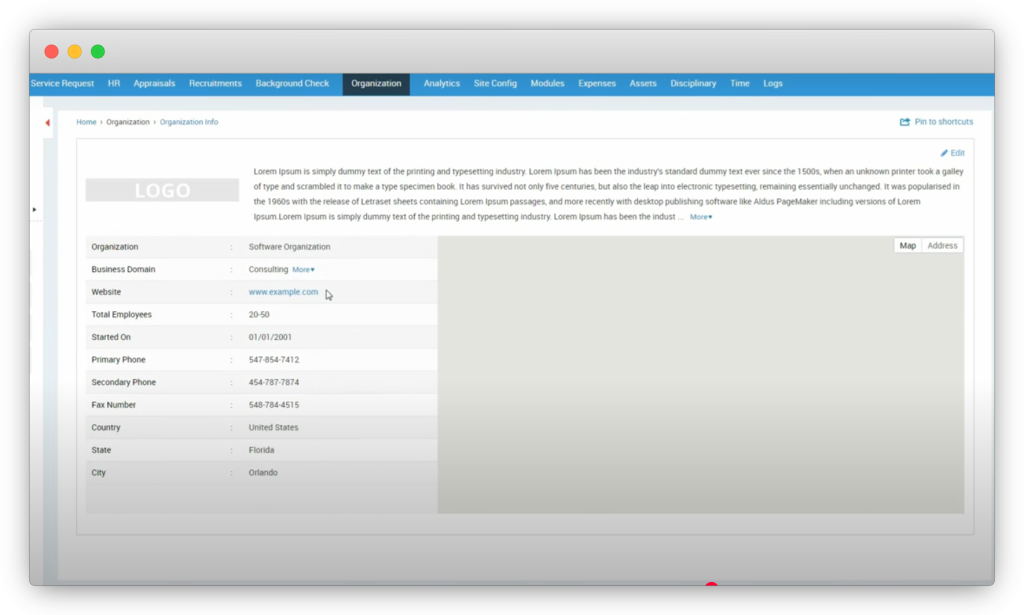The image size is (1024, 615).
Task: Open the Background Check menu
Action: click(292, 84)
